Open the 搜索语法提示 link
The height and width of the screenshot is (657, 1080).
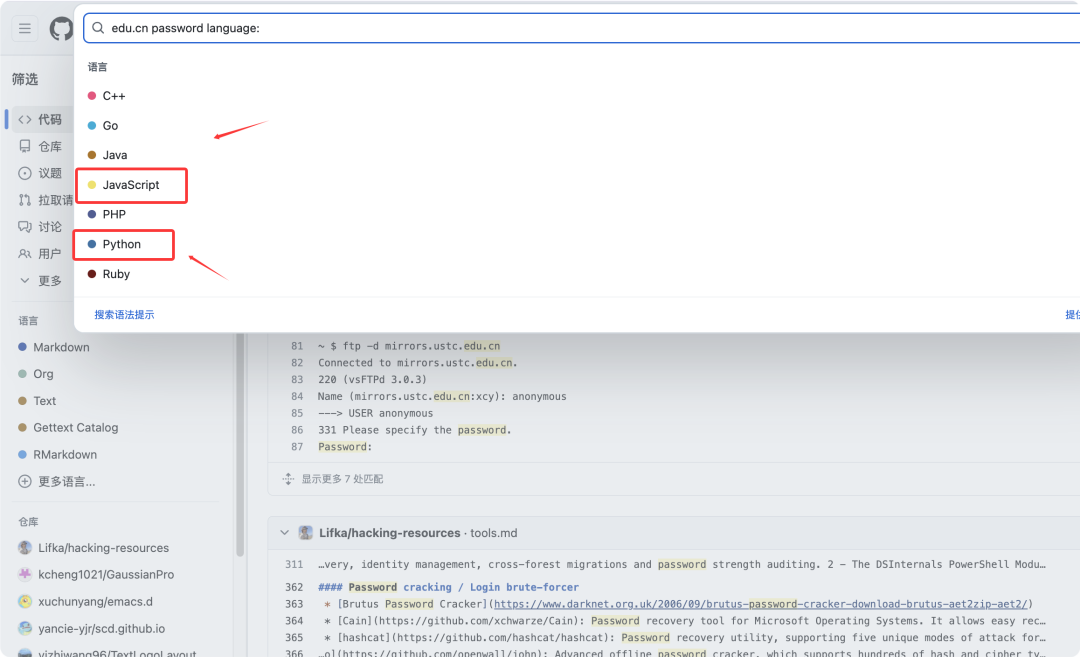[124, 315]
